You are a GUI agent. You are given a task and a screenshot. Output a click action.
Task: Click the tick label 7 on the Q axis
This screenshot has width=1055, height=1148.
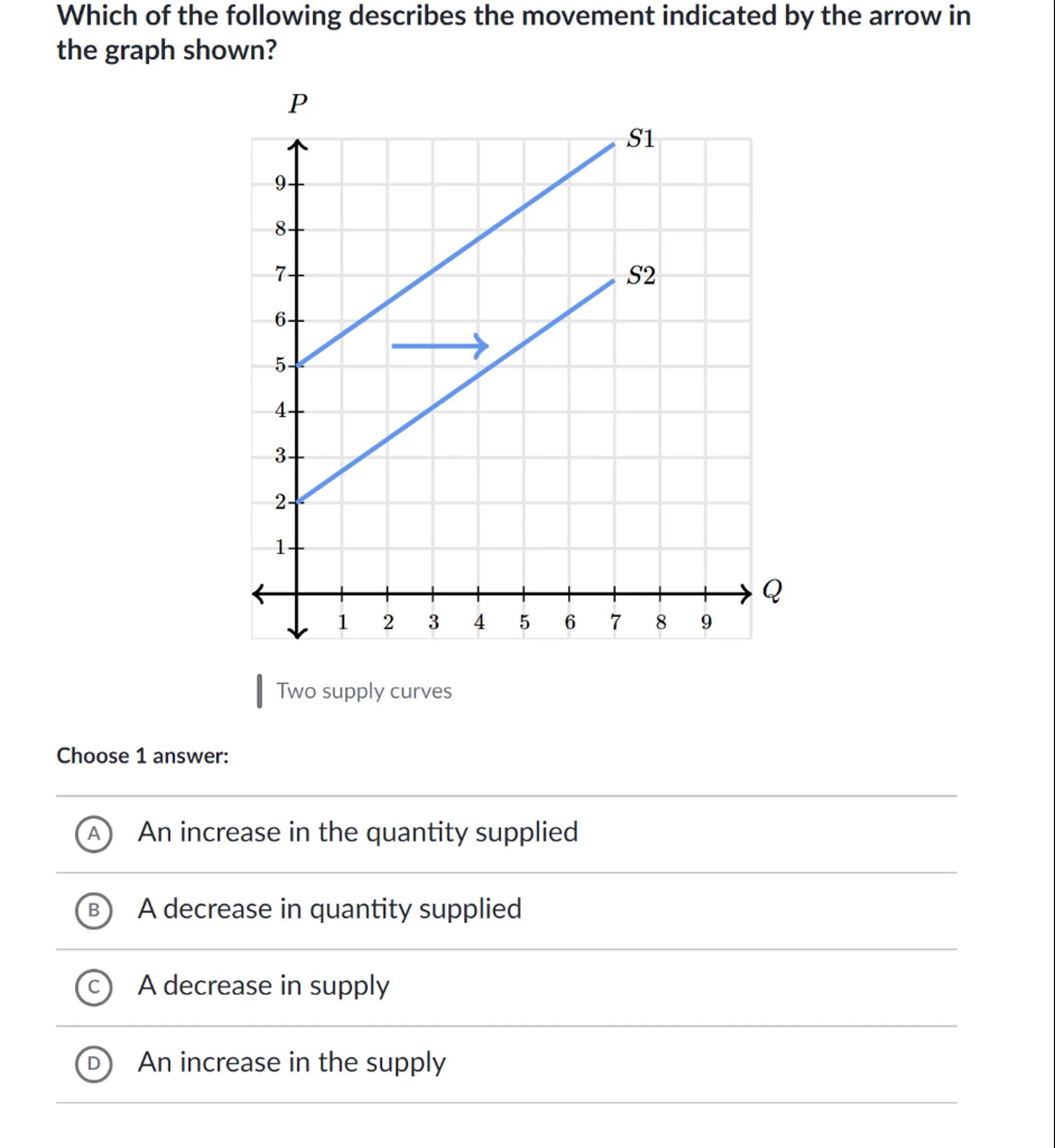click(615, 622)
